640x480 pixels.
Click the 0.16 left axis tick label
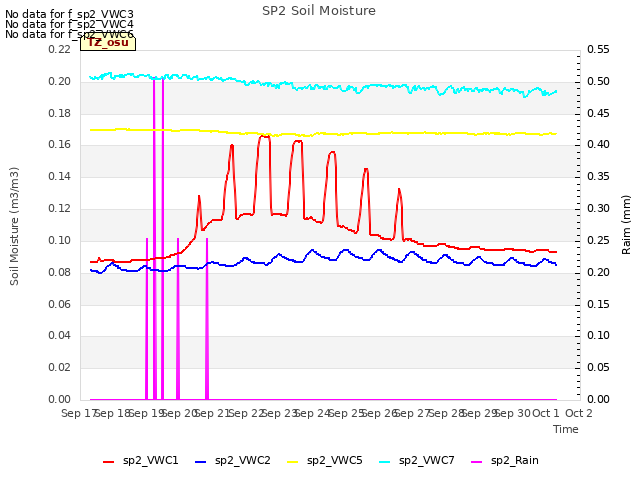tap(60, 144)
